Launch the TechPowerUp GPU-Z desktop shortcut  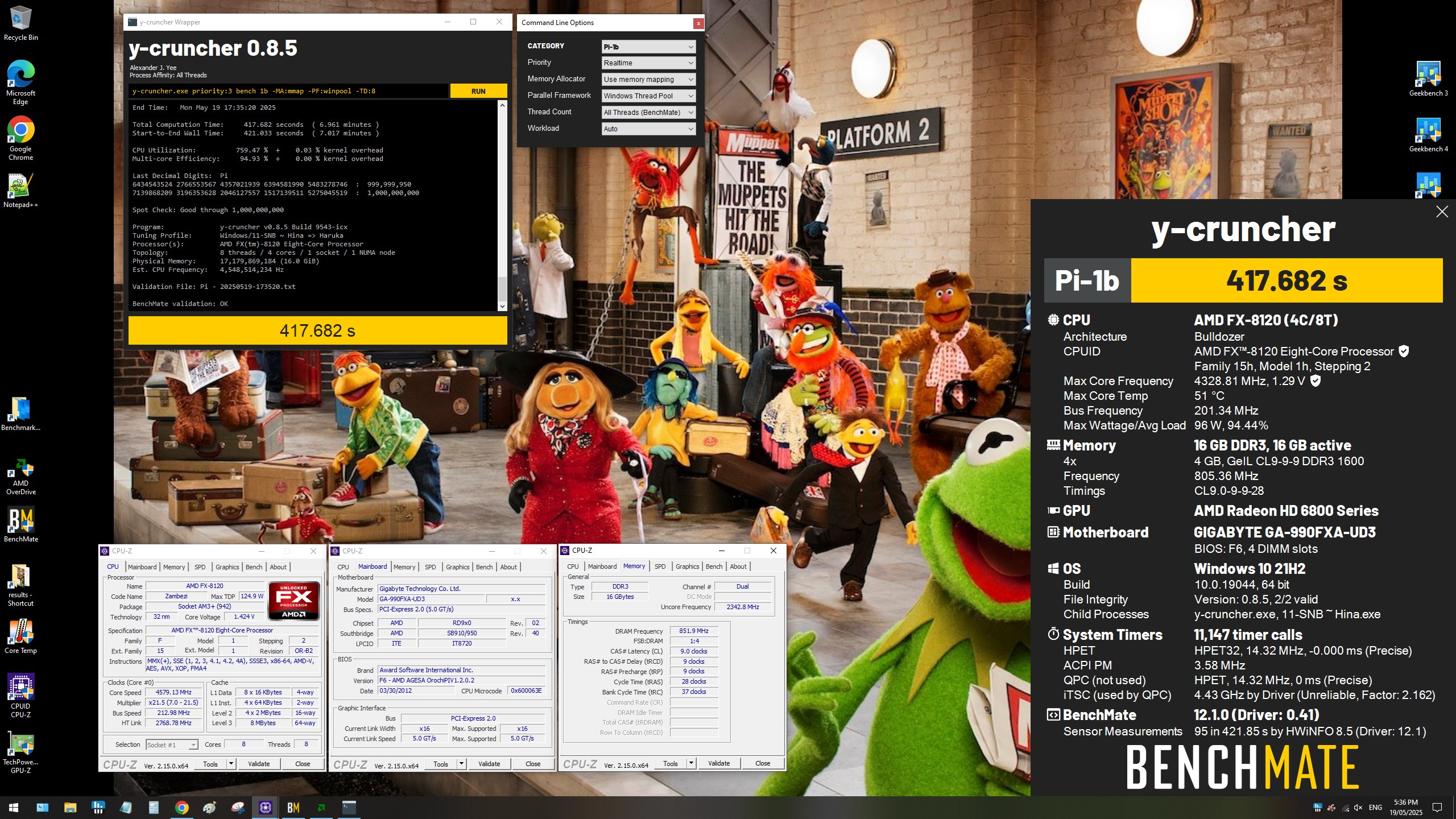[x=20, y=752]
